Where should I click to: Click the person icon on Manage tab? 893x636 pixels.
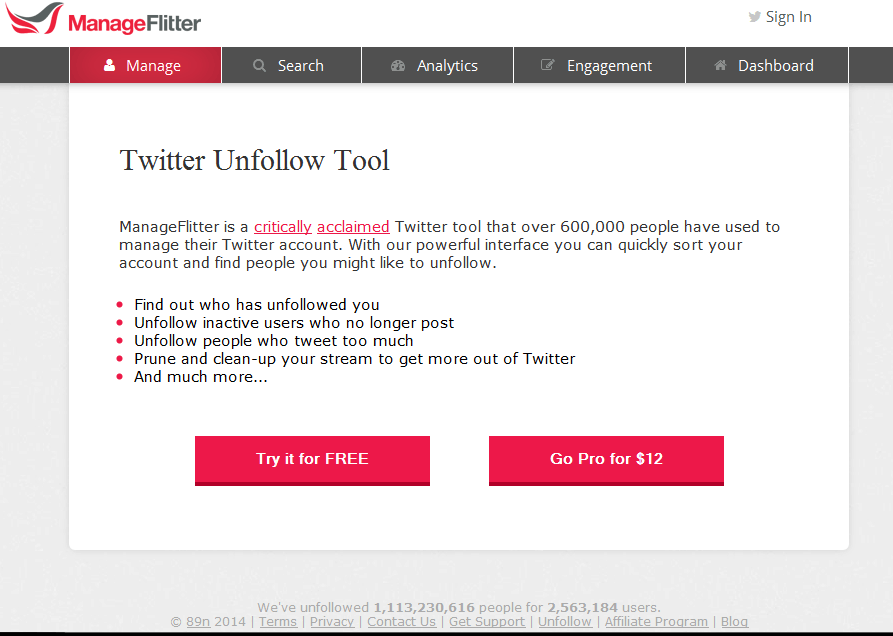[110, 66]
